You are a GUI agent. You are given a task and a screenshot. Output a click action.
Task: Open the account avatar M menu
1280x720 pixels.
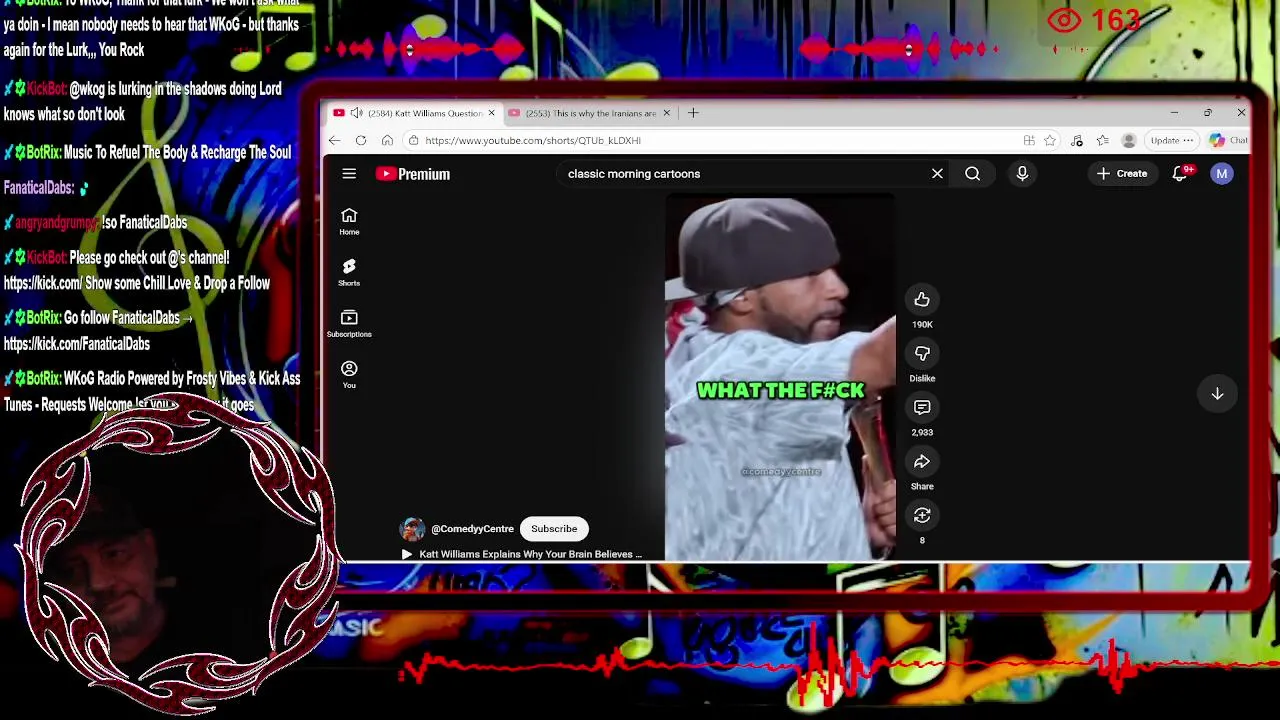pos(1221,174)
